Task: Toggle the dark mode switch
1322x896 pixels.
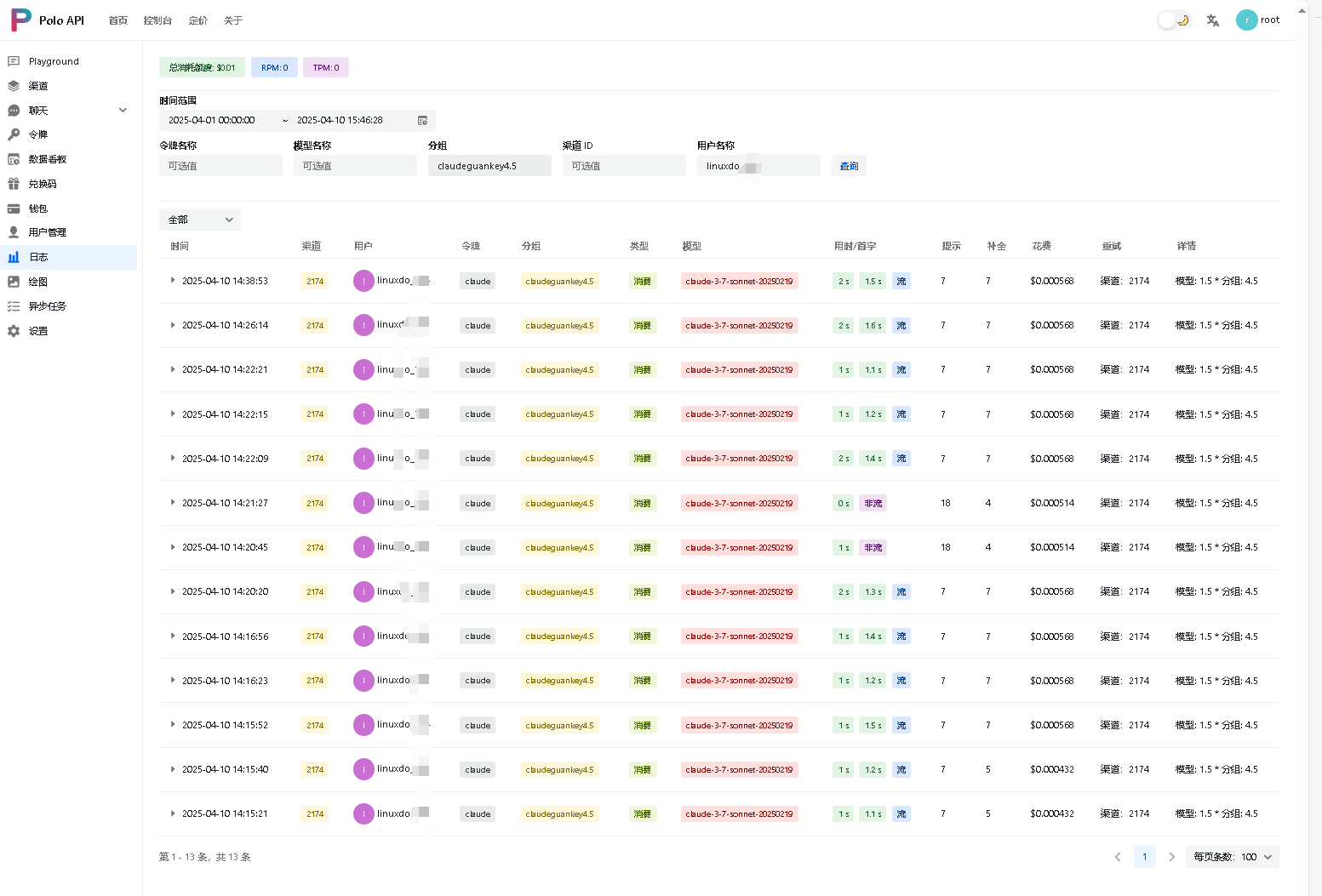Action: [x=1174, y=20]
